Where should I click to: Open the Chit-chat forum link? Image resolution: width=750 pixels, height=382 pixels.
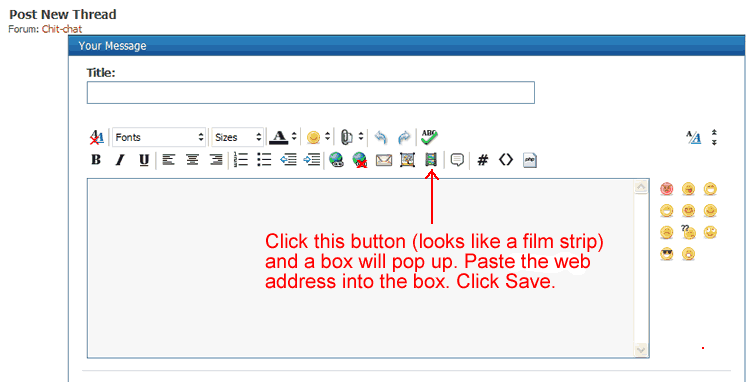(62, 29)
